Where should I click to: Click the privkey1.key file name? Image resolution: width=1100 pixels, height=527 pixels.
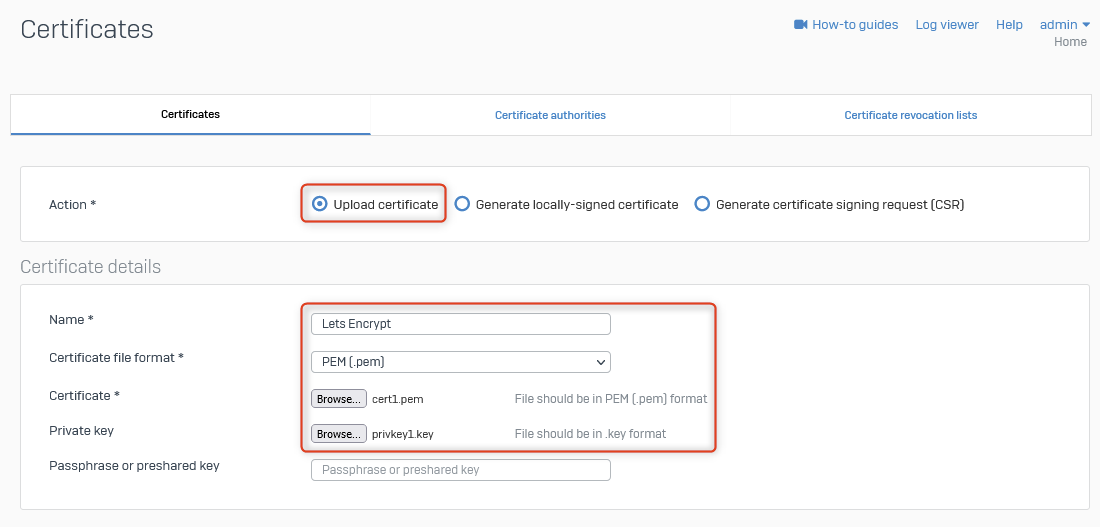[402, 434]
